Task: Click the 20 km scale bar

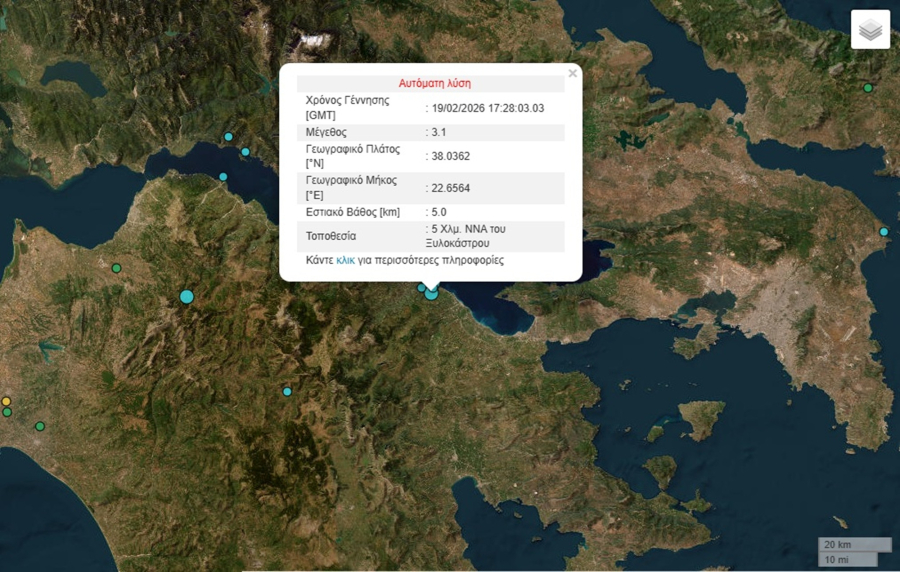Action: tap(855, 544)
